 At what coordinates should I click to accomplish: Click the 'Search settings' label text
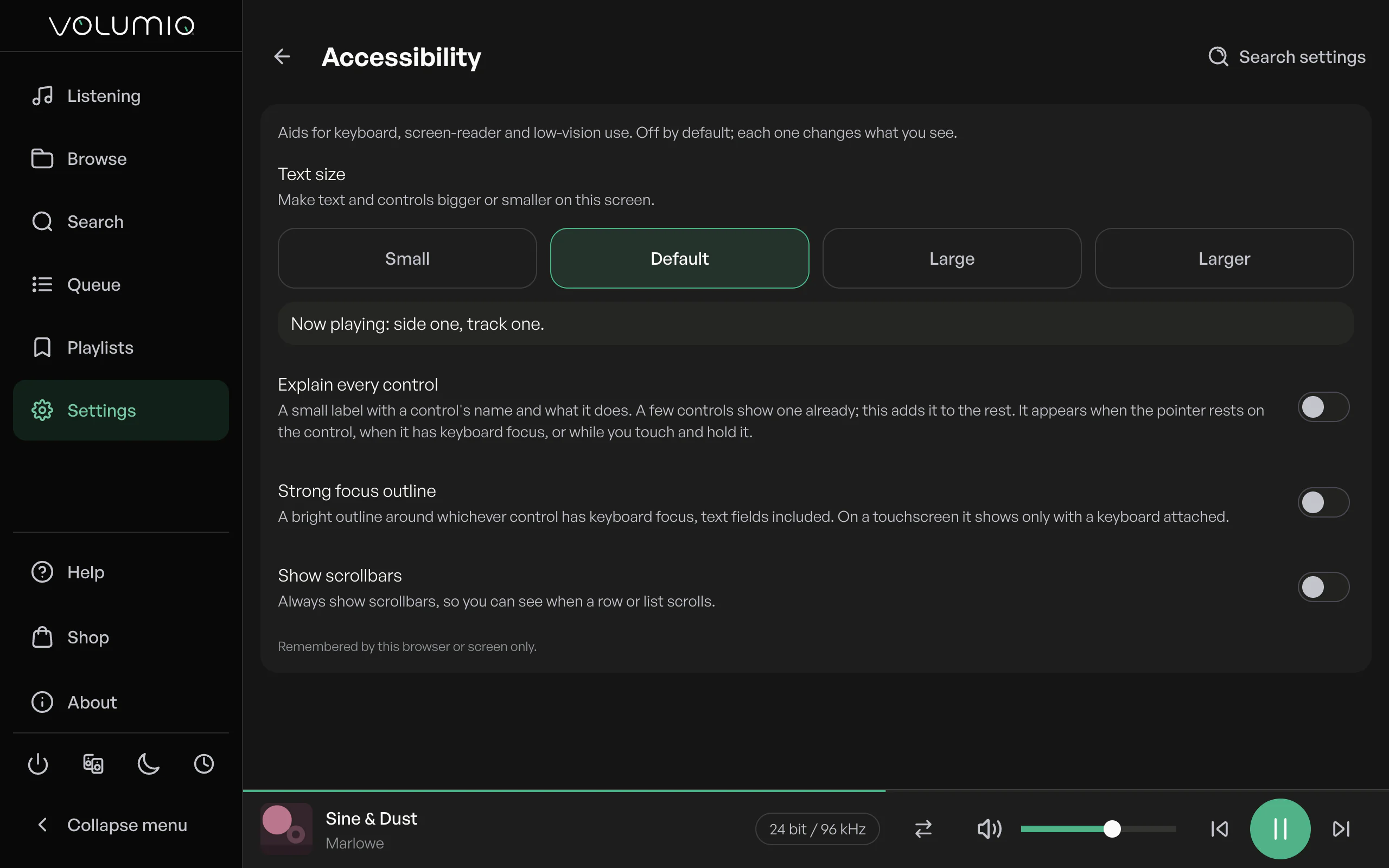click(1302, 57)
